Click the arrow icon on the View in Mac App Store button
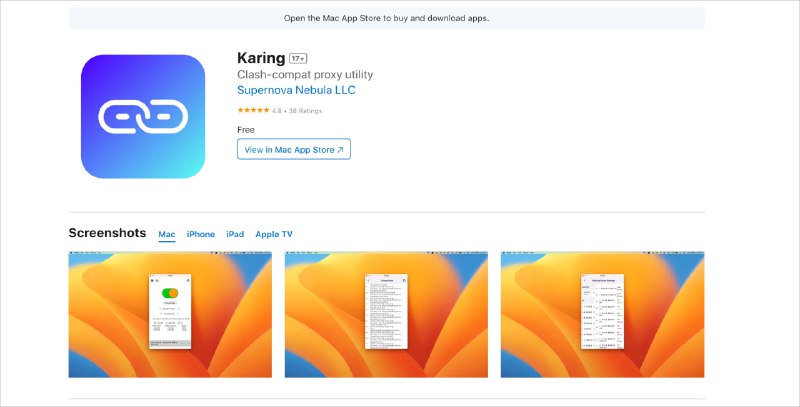The height and width of the screenshot is (407, 800). tap(340, 150)
